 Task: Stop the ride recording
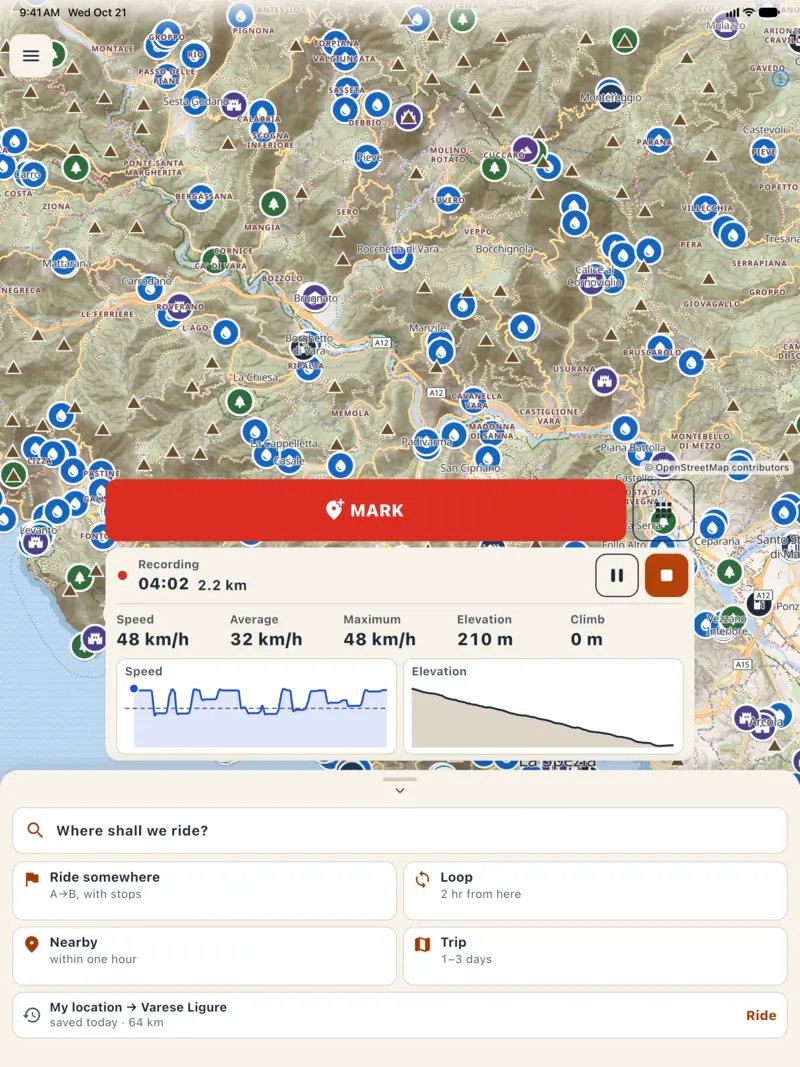point(666,576)
